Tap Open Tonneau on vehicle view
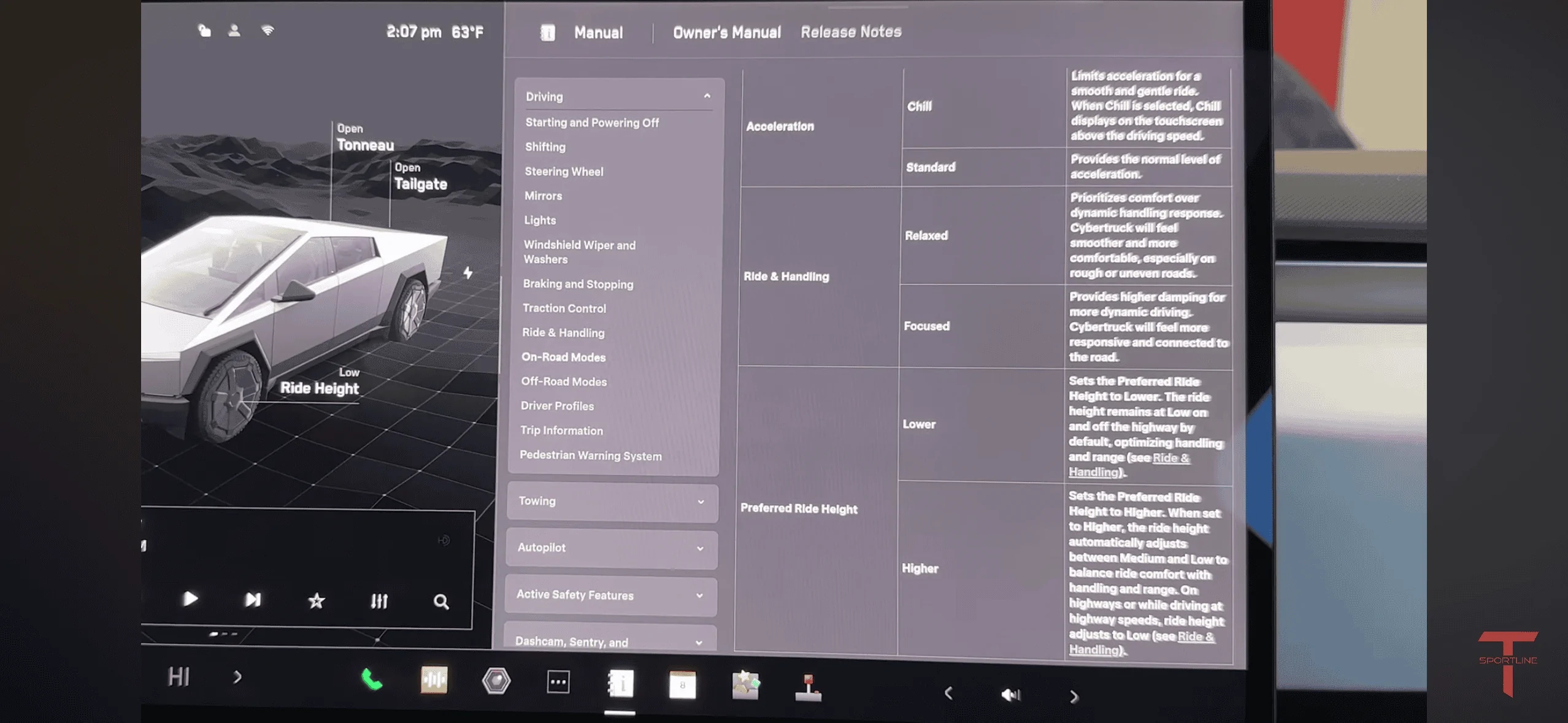 [365, 138]
